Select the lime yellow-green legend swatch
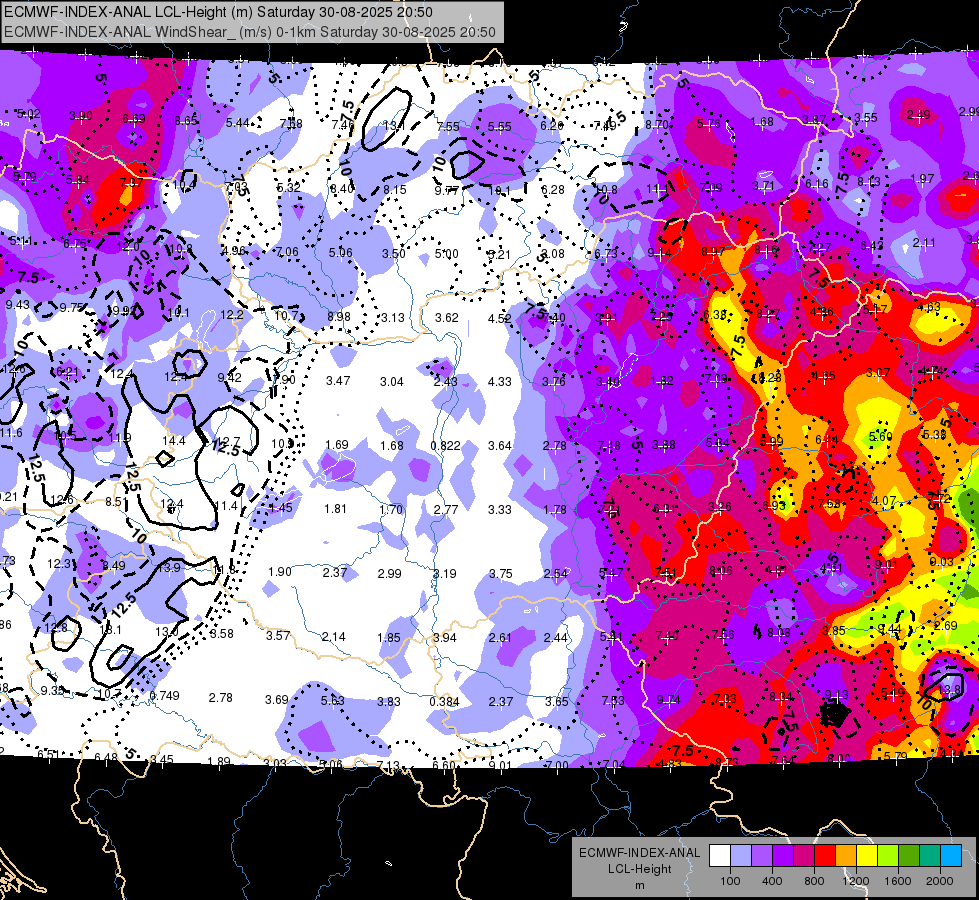The width and height of the screenshot is (979, 900). [x=887, y=856]
